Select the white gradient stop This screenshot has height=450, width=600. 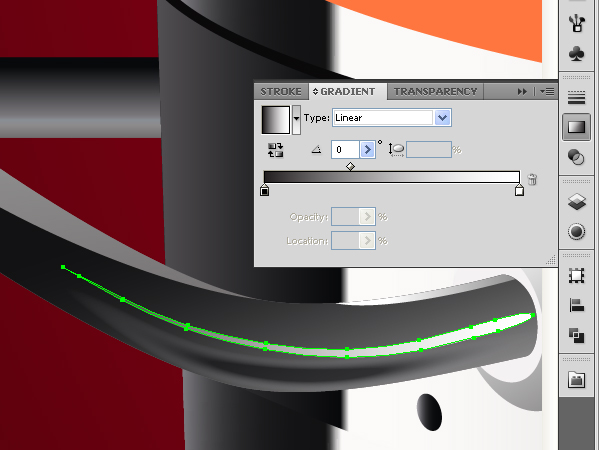(519, 190)
